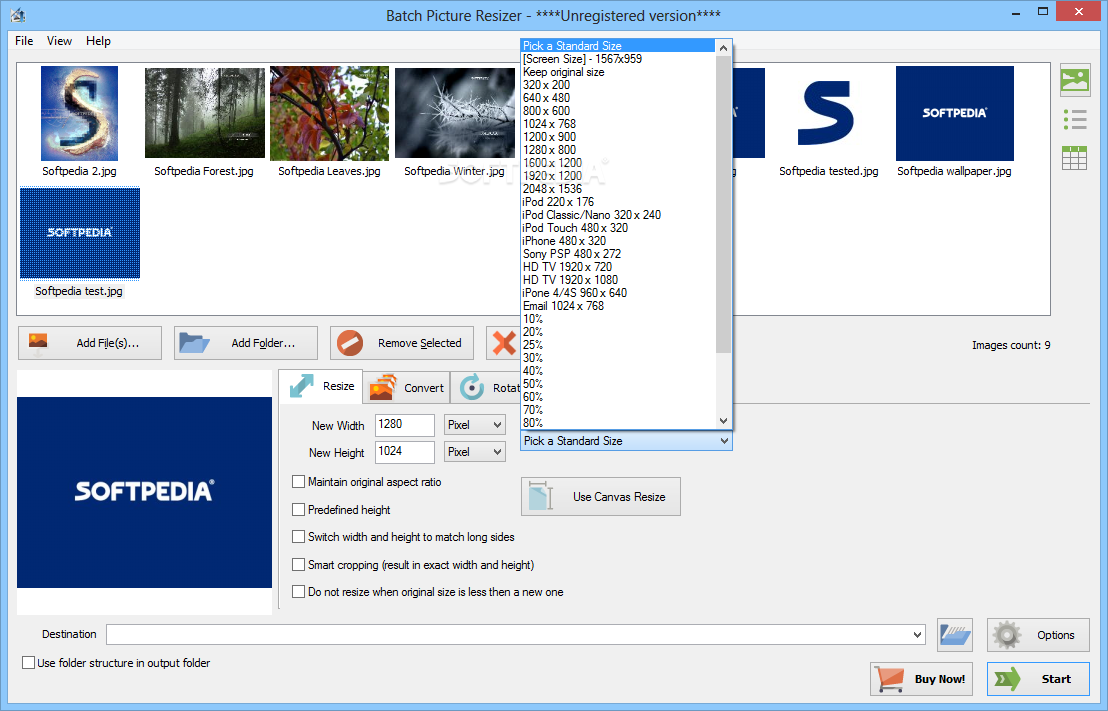Select 50% scale option in list

(618, 384)
